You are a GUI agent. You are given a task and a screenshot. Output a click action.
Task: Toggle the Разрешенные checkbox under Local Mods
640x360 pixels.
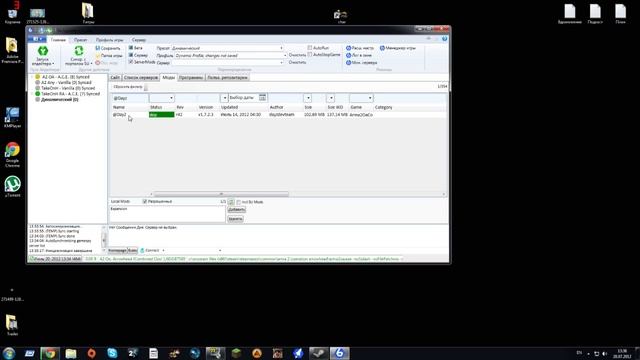144,202
